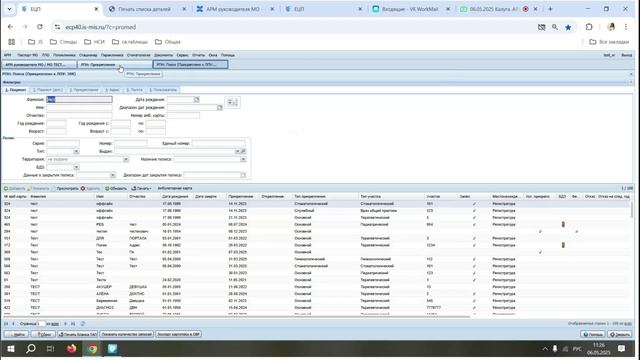The width and height of the screenshot is (640, 360).
Task: Open the browser extensions puzzle icon
Action: click(589, 27)
